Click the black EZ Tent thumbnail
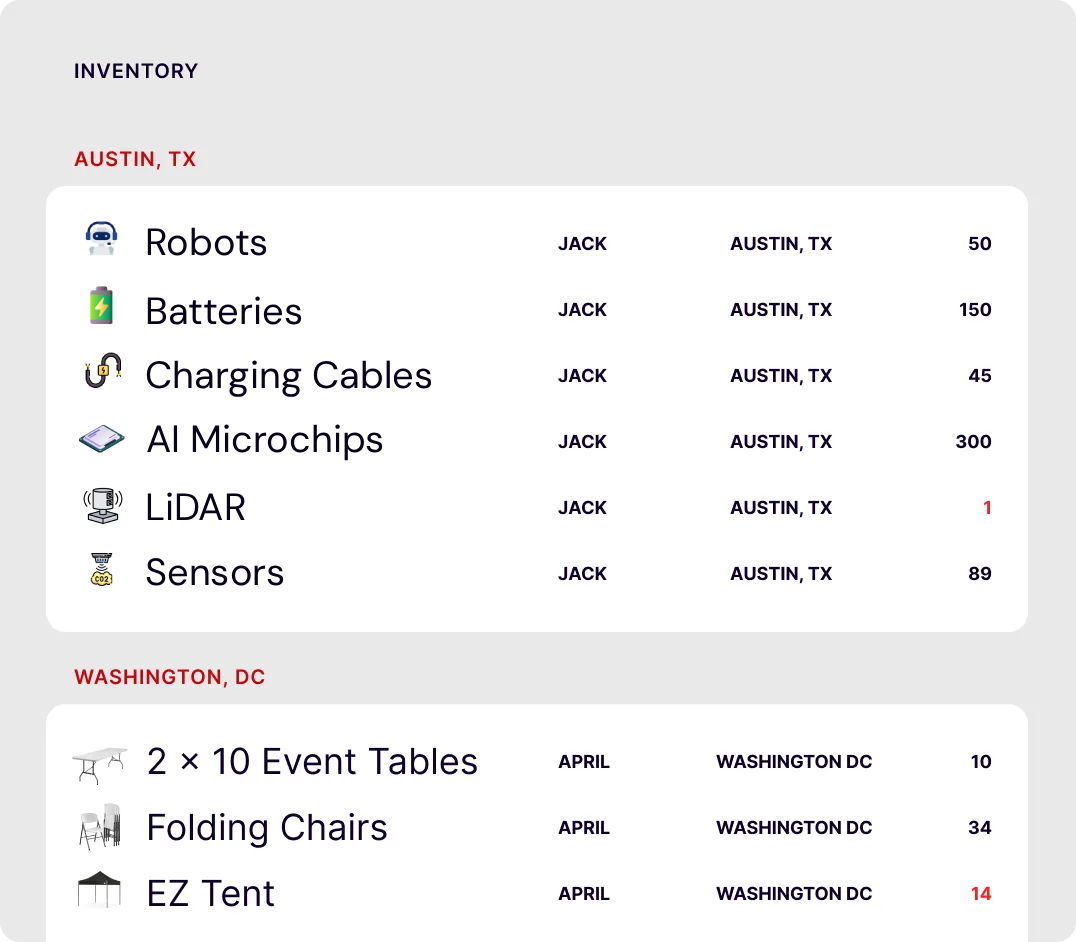The image size is (1076, 942). (x=100, y=889)
